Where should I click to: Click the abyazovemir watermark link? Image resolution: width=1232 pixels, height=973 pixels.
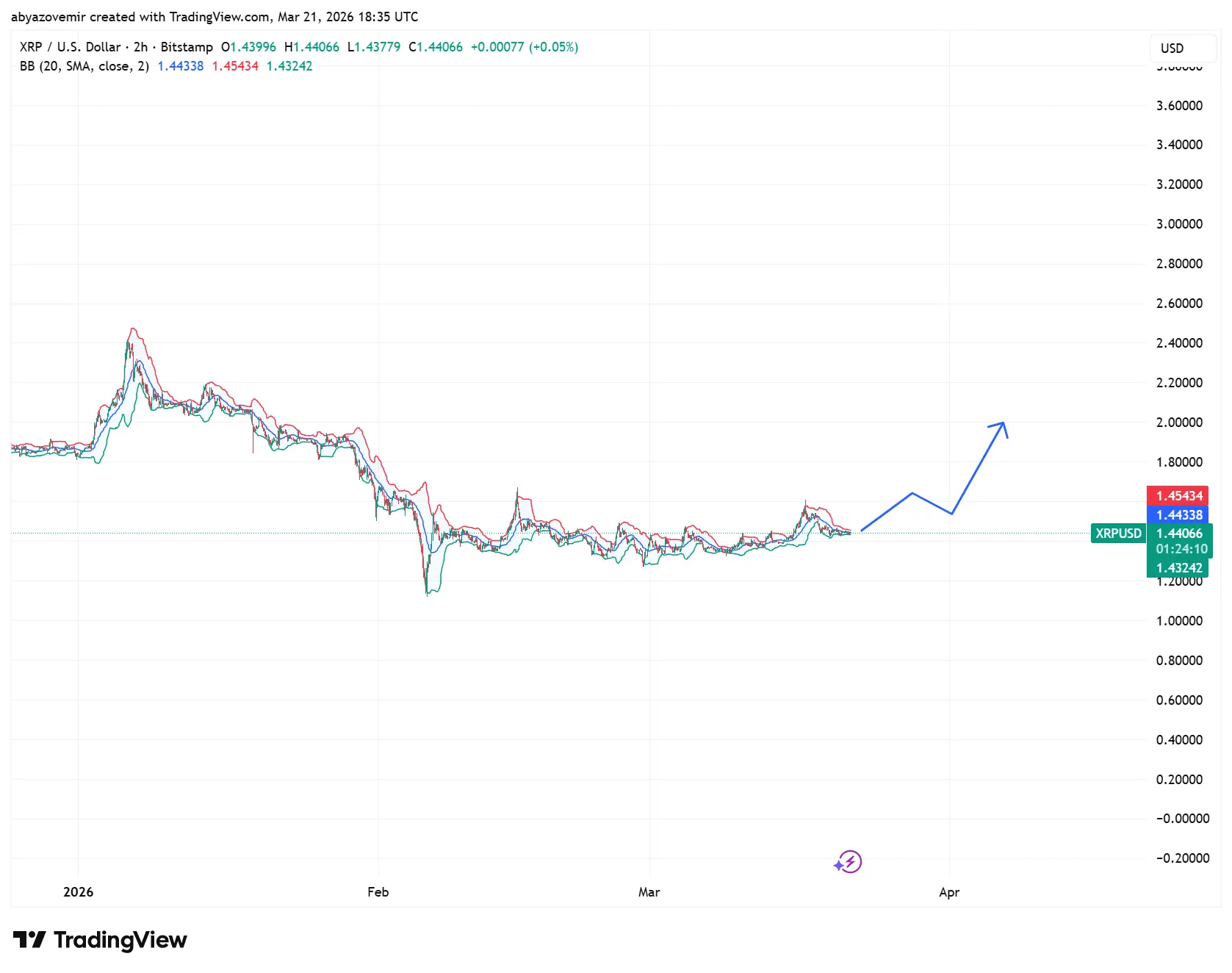(x=48, y=16)
